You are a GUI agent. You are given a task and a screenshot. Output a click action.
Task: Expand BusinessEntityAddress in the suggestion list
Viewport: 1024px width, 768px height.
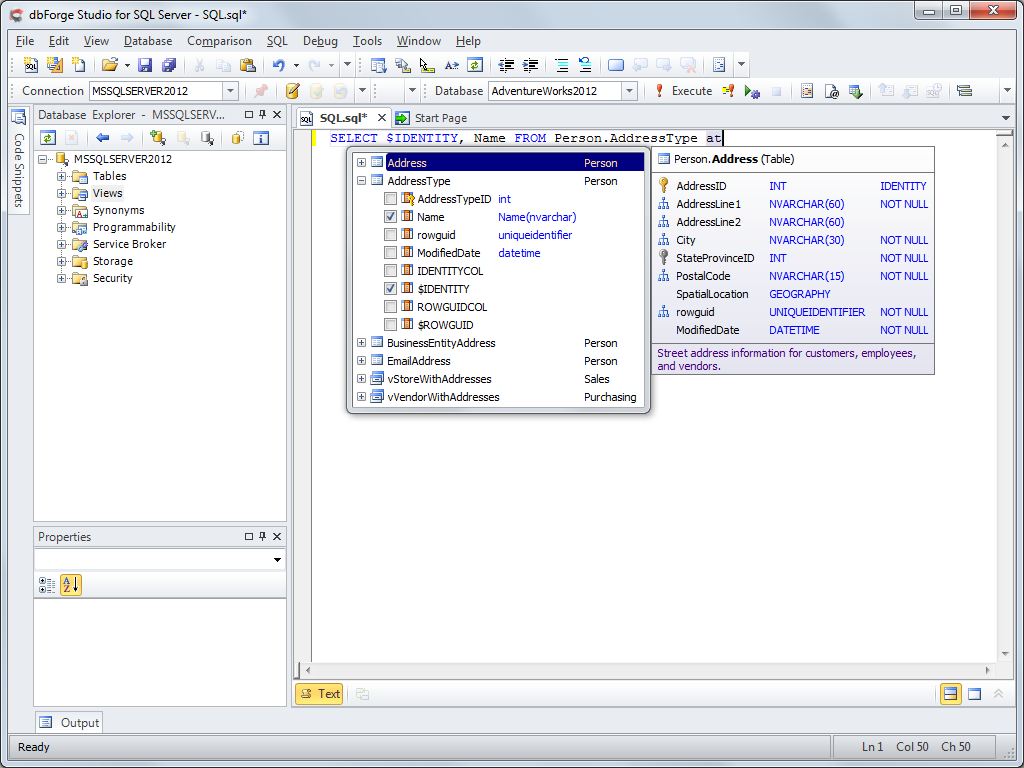(362, 343)
